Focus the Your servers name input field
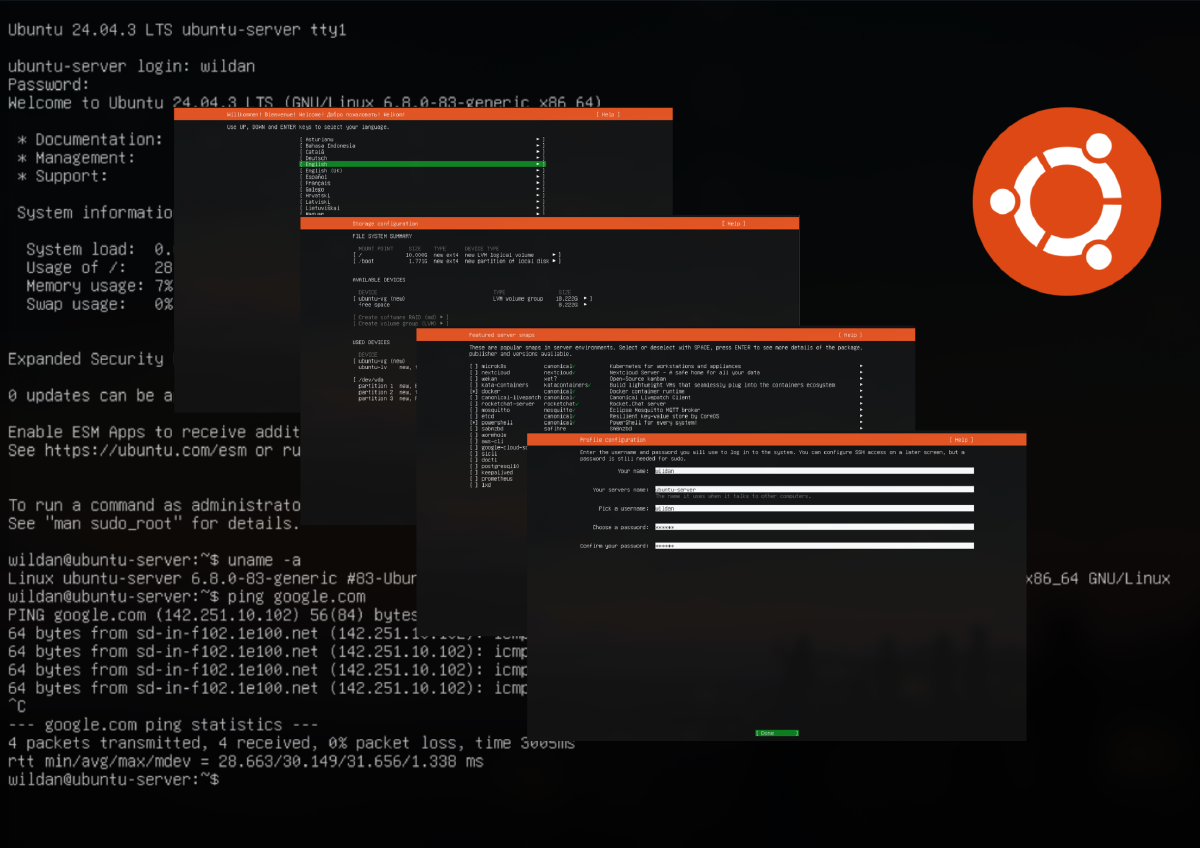This screenshot has width=1200, height=848. click(813, 489)
